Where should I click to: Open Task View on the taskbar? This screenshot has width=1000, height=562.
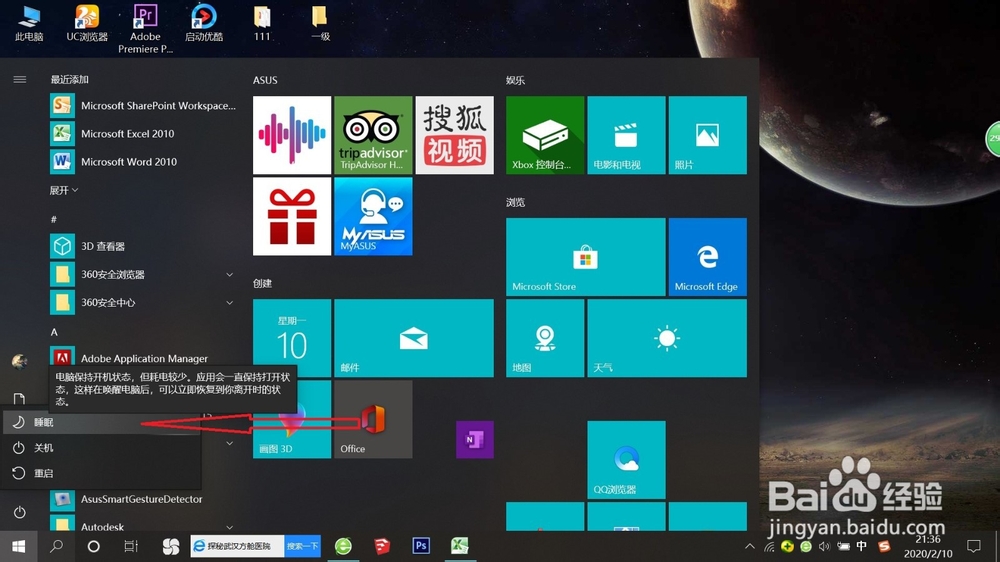tap(131, 546)
